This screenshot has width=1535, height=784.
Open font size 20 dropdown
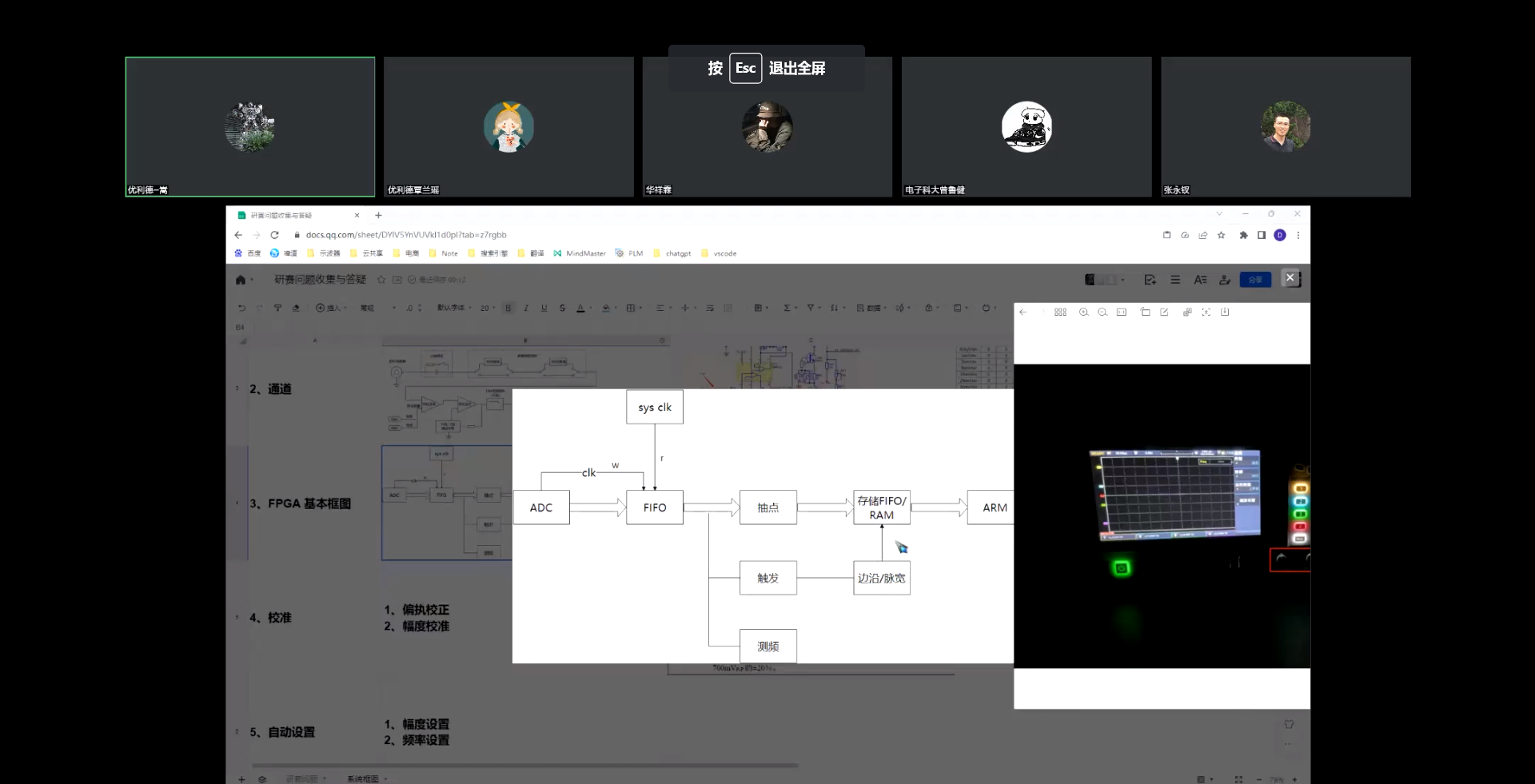(487, 308)
